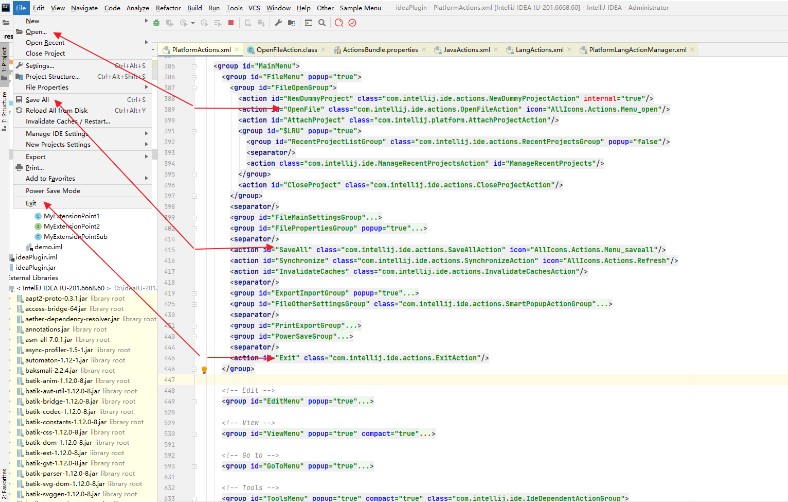Screen dimensions: 788x502
Task: Click the red magnifier circle toolbar icon
Action: coord(339,23)
